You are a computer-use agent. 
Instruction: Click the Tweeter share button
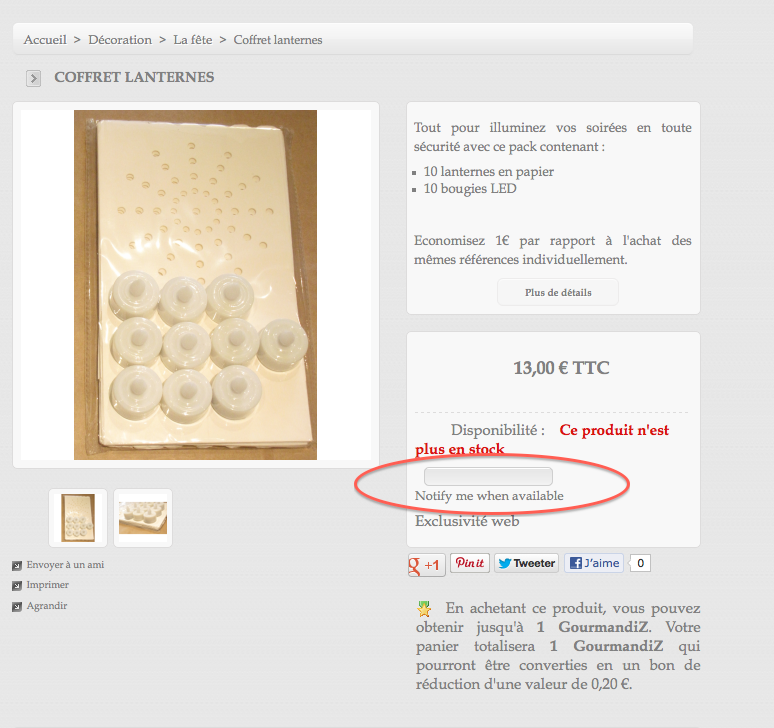click(x=527, y=563)
